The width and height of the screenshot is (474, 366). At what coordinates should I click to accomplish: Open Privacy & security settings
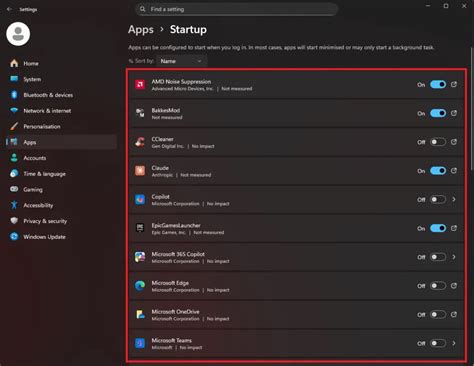(61, 221)
